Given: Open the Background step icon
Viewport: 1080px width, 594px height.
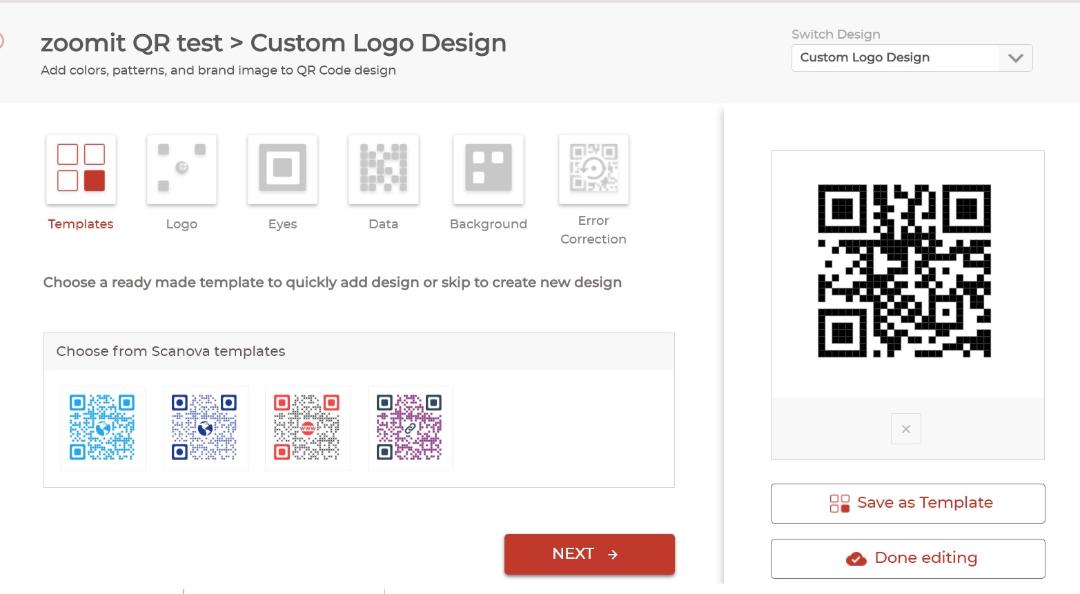Looking at the screenshot, I should pyautogui.click(x=488, y=169).
